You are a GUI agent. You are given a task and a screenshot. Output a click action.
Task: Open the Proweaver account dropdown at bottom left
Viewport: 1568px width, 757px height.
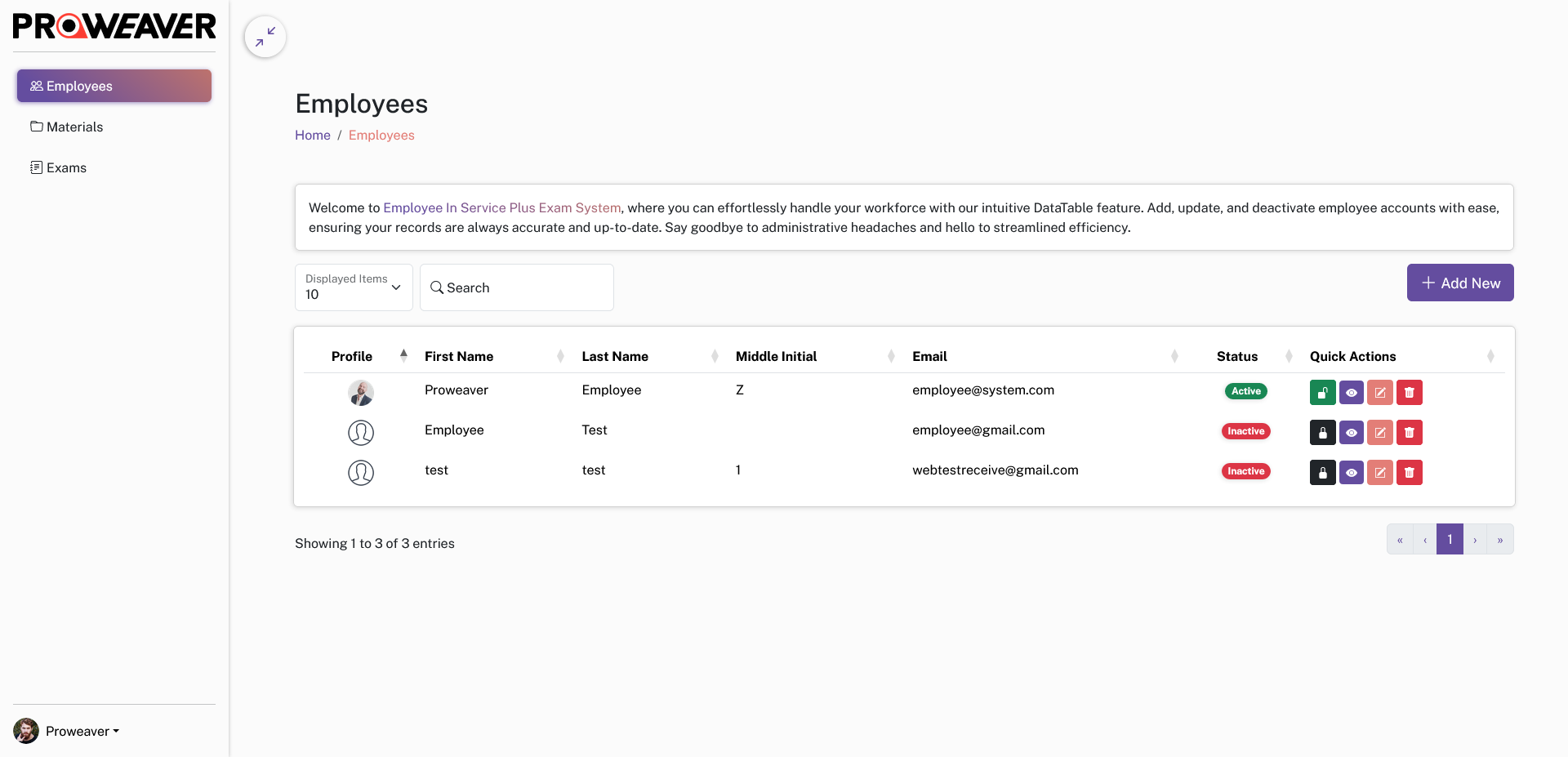point(82,731)
